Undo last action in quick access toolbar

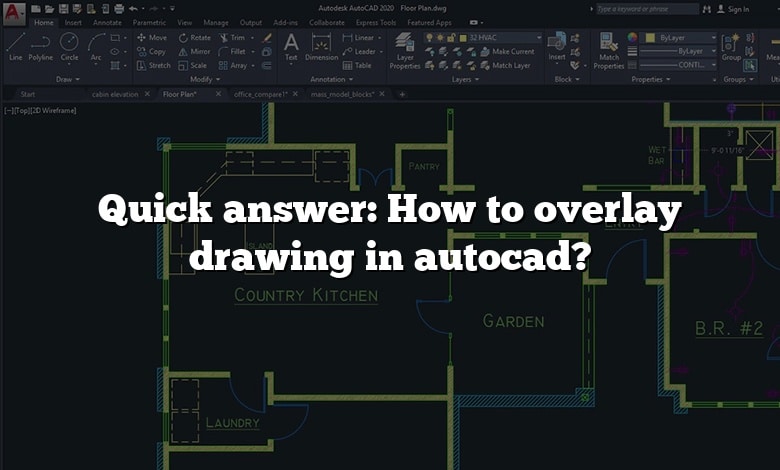point(133,8)
